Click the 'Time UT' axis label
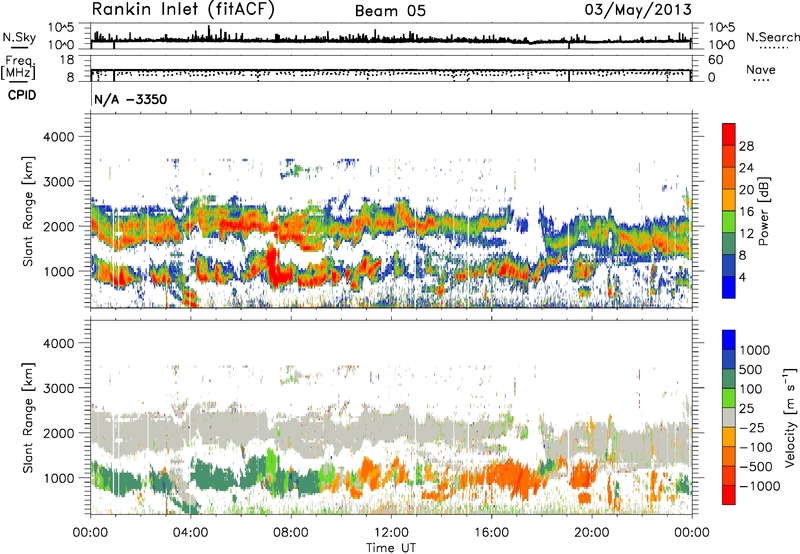 pos(391,548)
